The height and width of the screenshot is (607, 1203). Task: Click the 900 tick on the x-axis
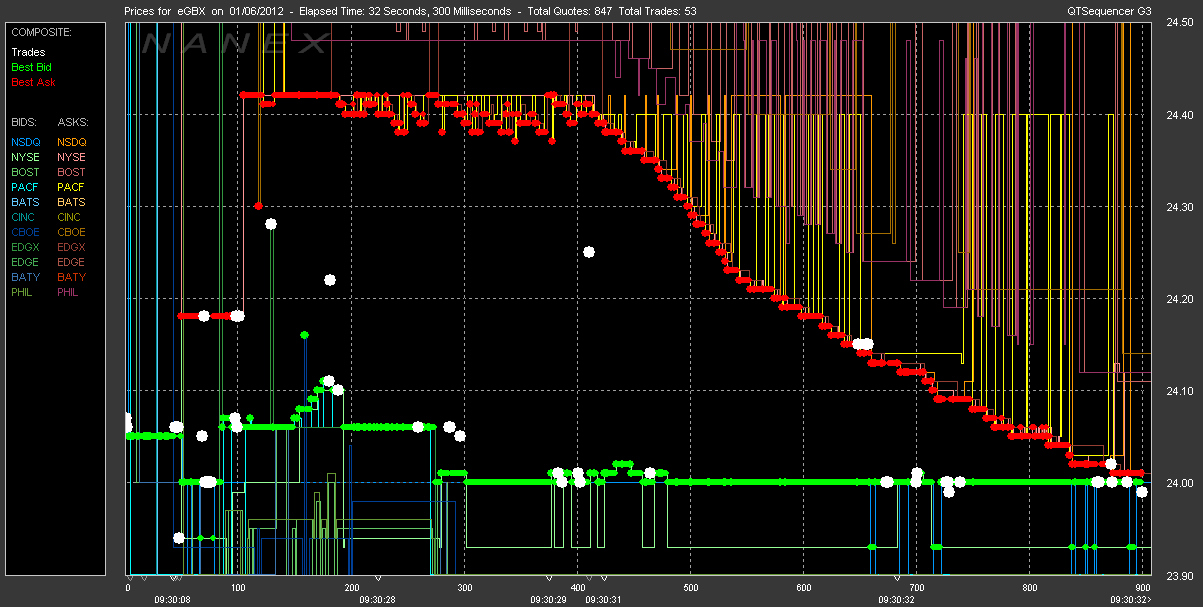point(1142,588)
